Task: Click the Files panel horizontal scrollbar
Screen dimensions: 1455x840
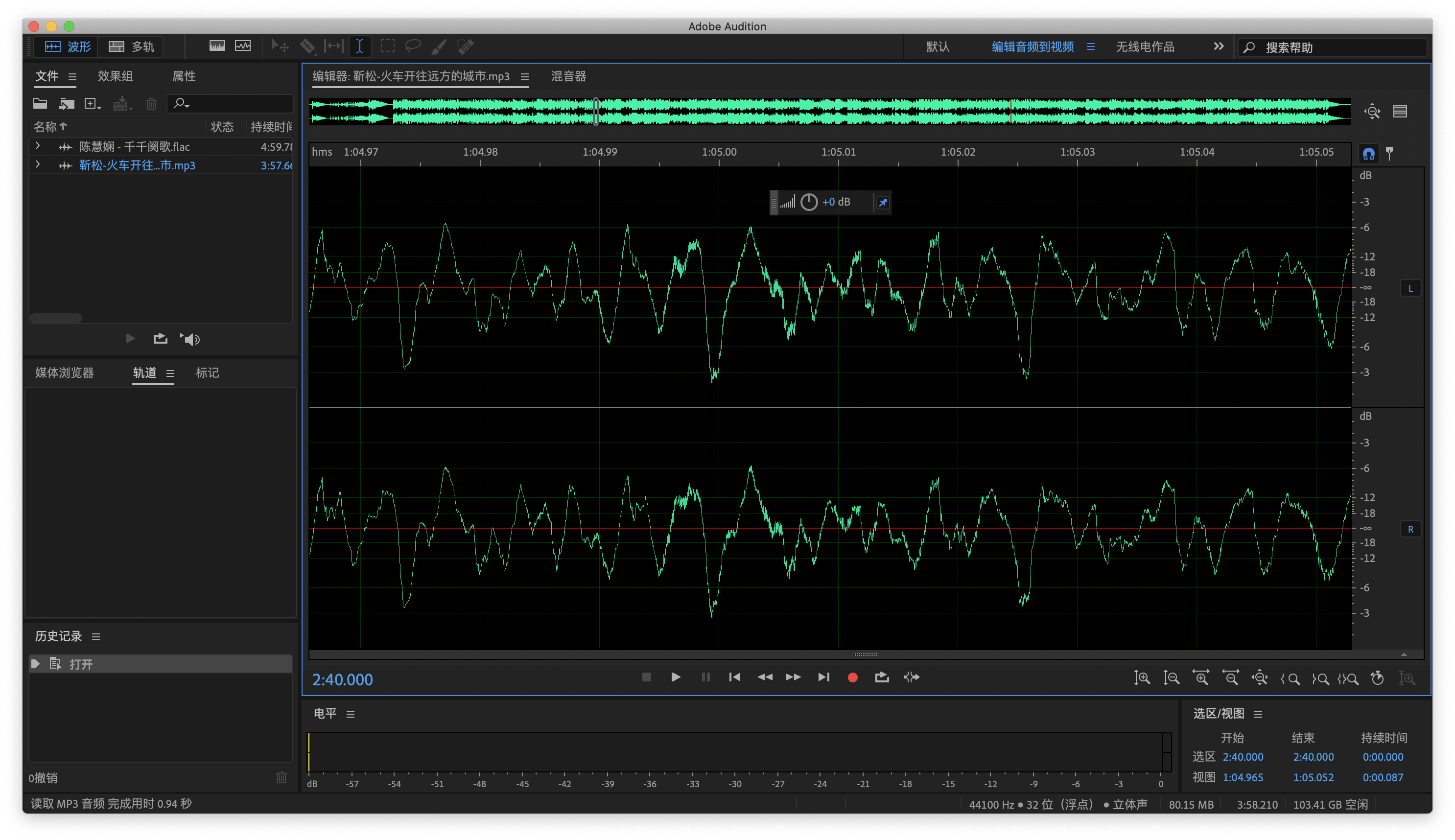Action: click(x=55, y=318)
